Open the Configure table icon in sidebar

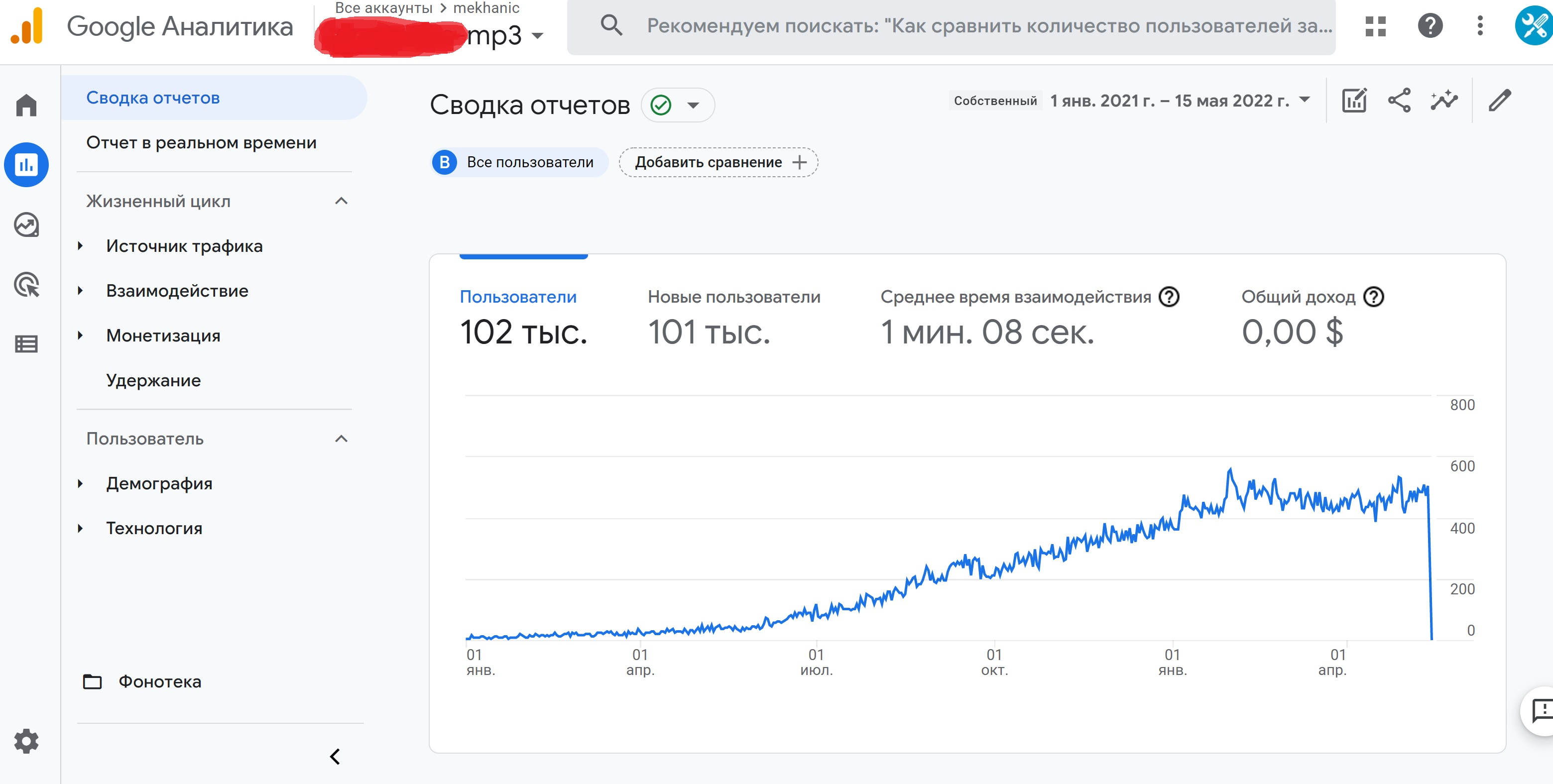click(x=26, y=344)
